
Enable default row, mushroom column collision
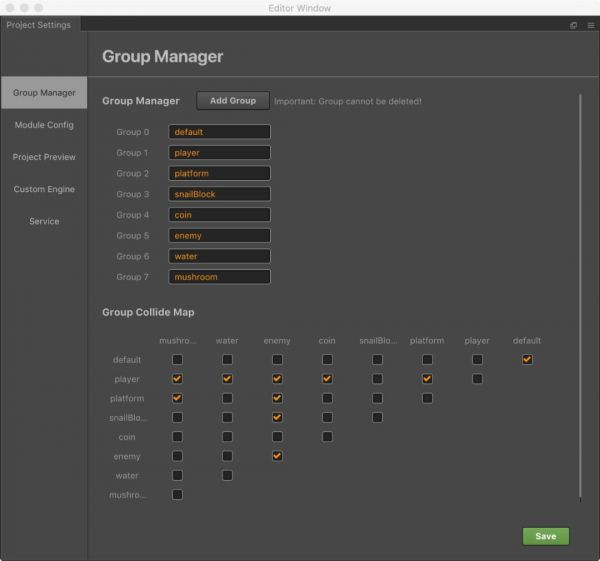click(x=177, y=359)
